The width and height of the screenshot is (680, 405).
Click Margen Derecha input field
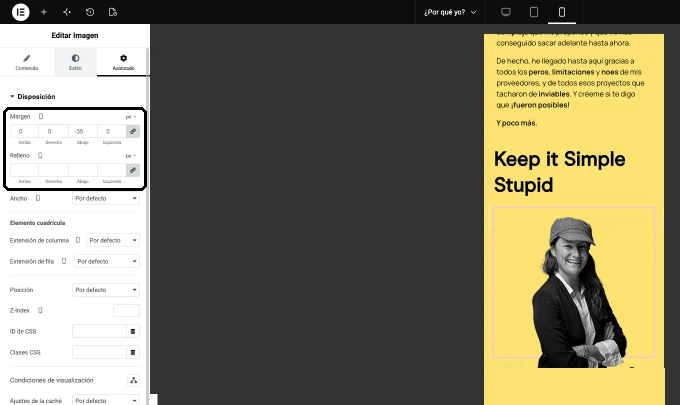[53, 131]
